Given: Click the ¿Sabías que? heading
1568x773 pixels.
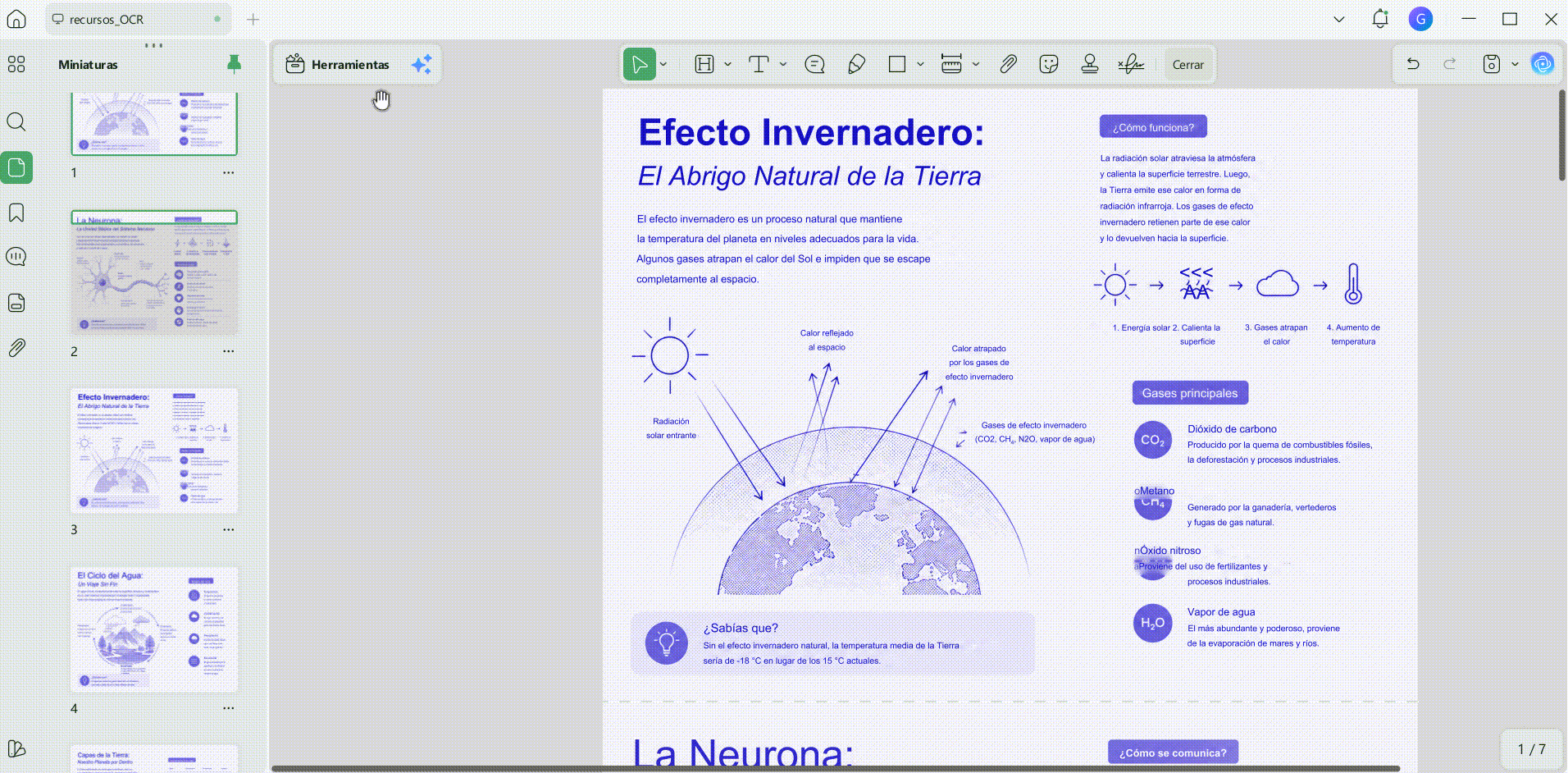Looking at the screenshot, I should (x=741, y=628).
